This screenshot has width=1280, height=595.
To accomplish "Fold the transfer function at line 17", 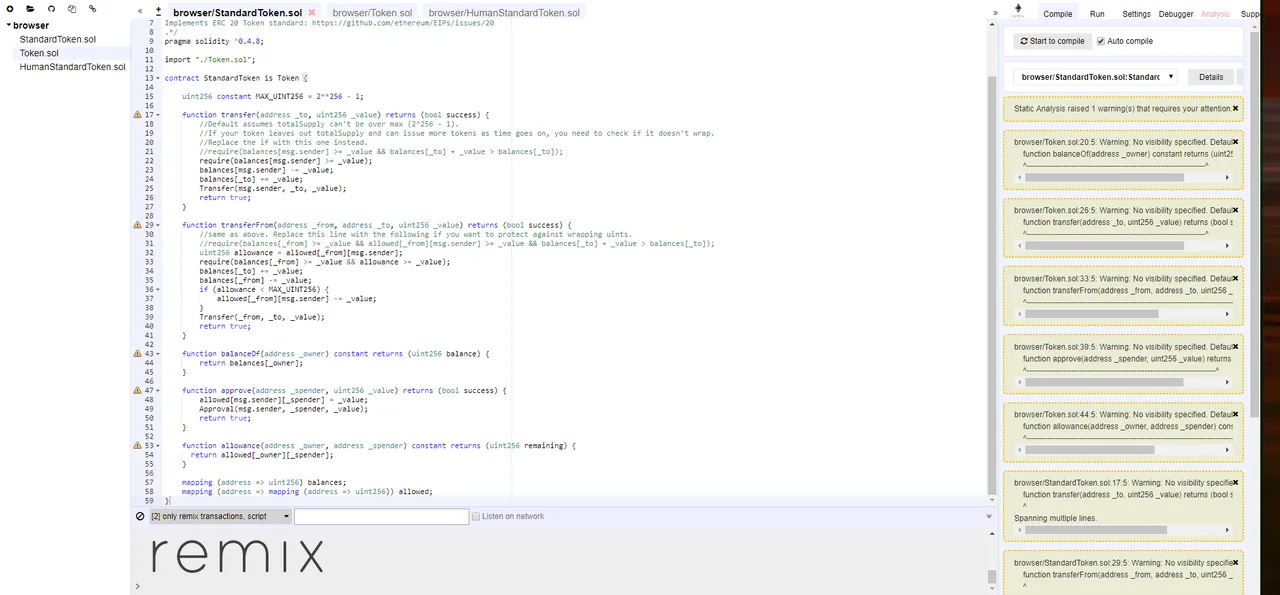I will [159, 115].
